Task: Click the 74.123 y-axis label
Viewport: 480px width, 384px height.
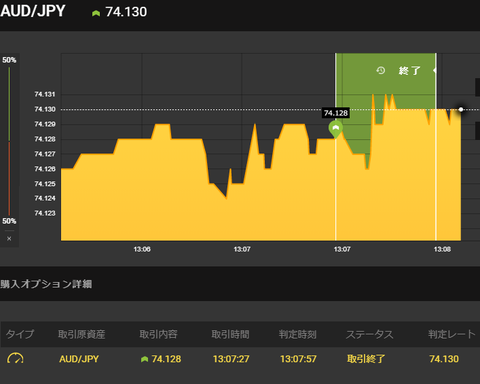Action: click(x=45, y=213)
